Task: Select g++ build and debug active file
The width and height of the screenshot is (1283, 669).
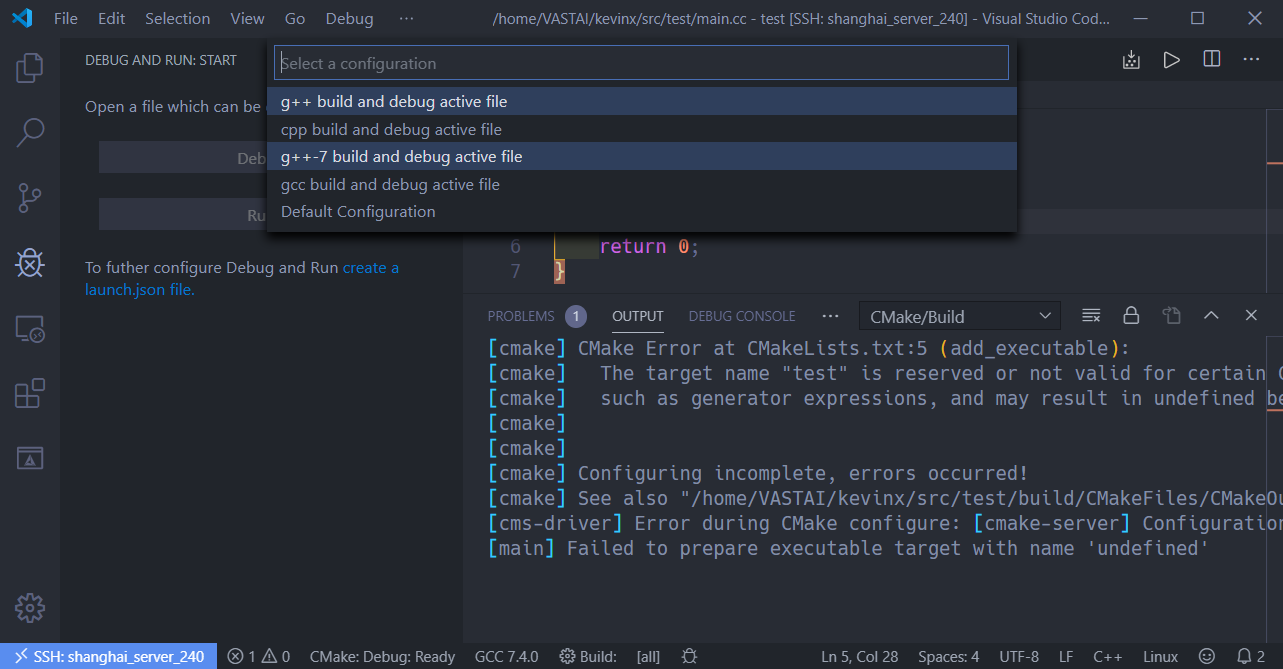Action: click(642, 101)
